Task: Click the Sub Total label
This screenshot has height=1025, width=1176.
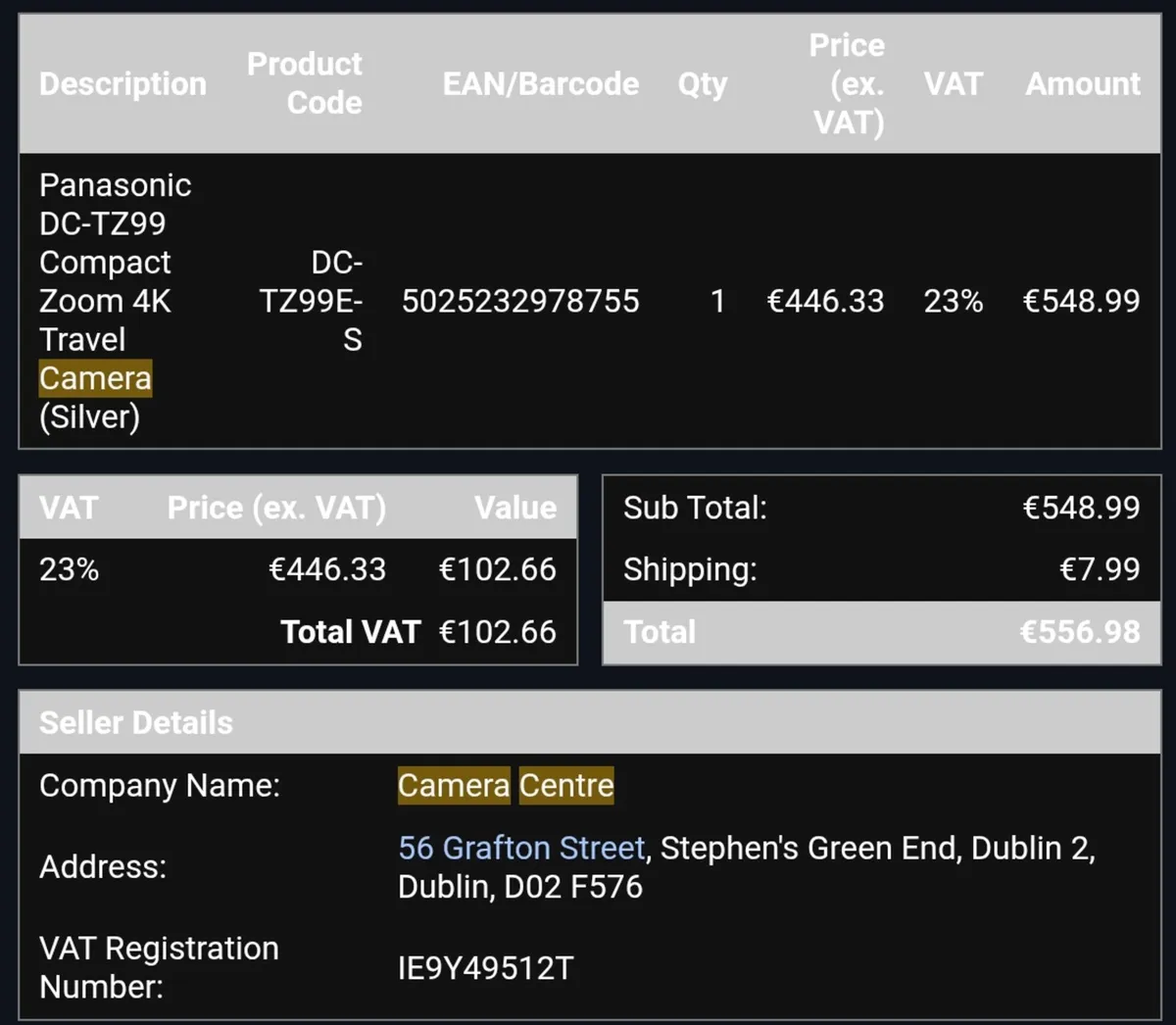Action: click(695, 508)
